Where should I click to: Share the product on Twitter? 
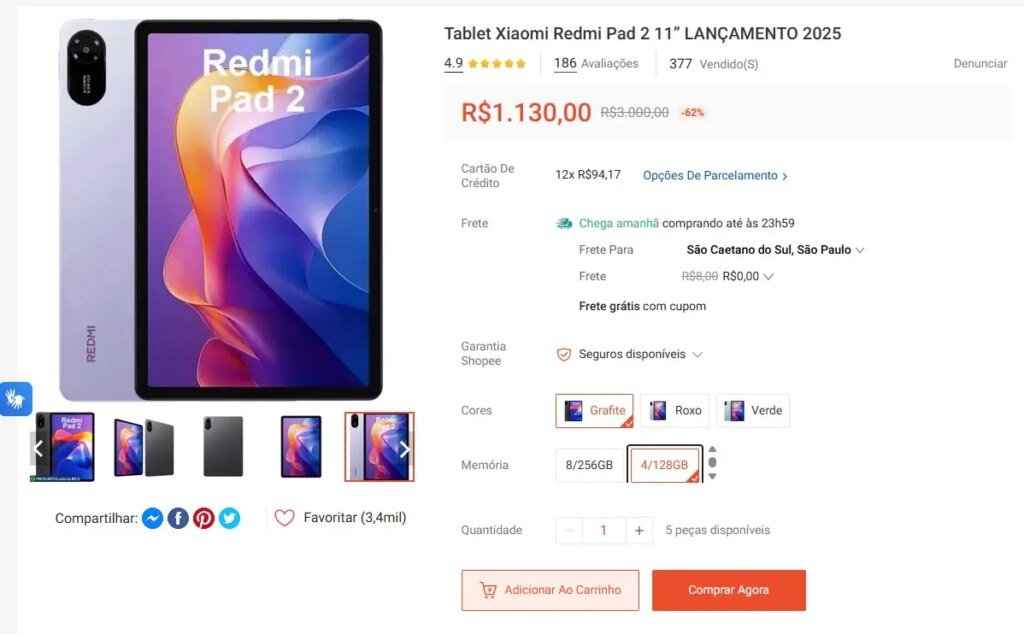[x=229, y=518]
